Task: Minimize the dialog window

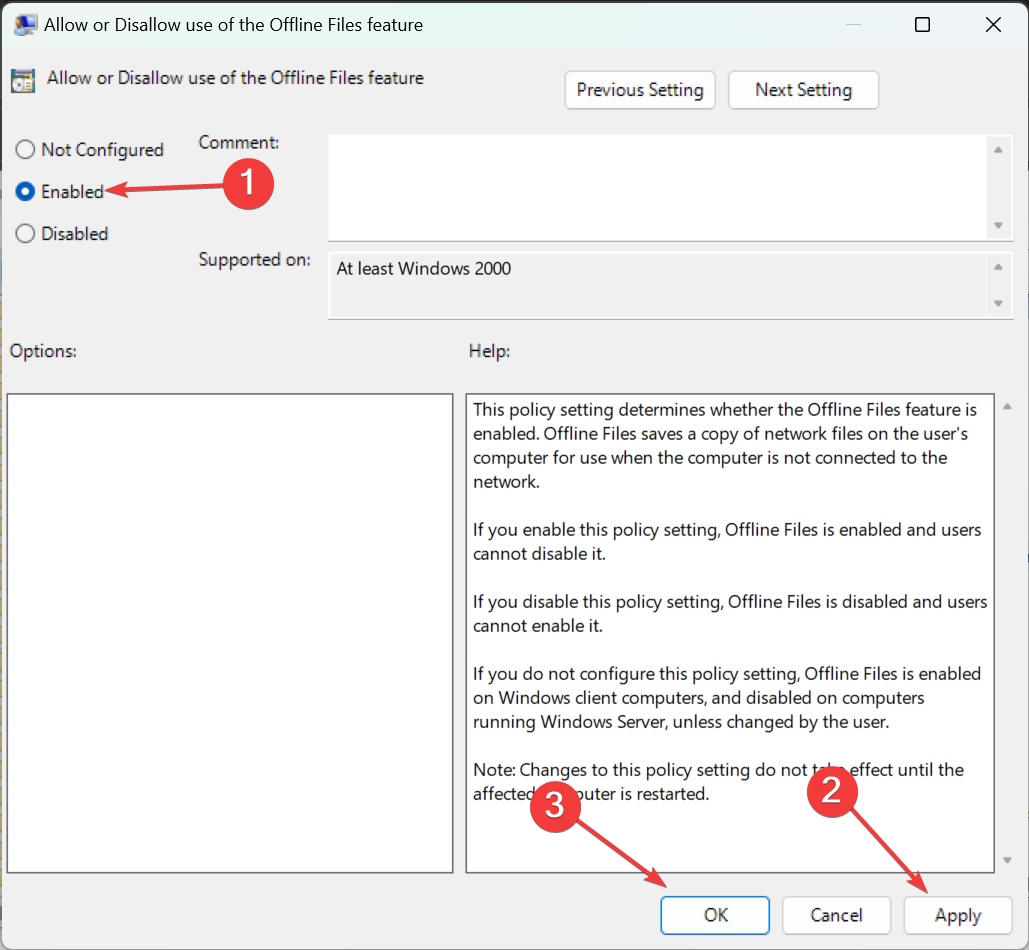Action: pyautogui.click(x=852, y=25)
